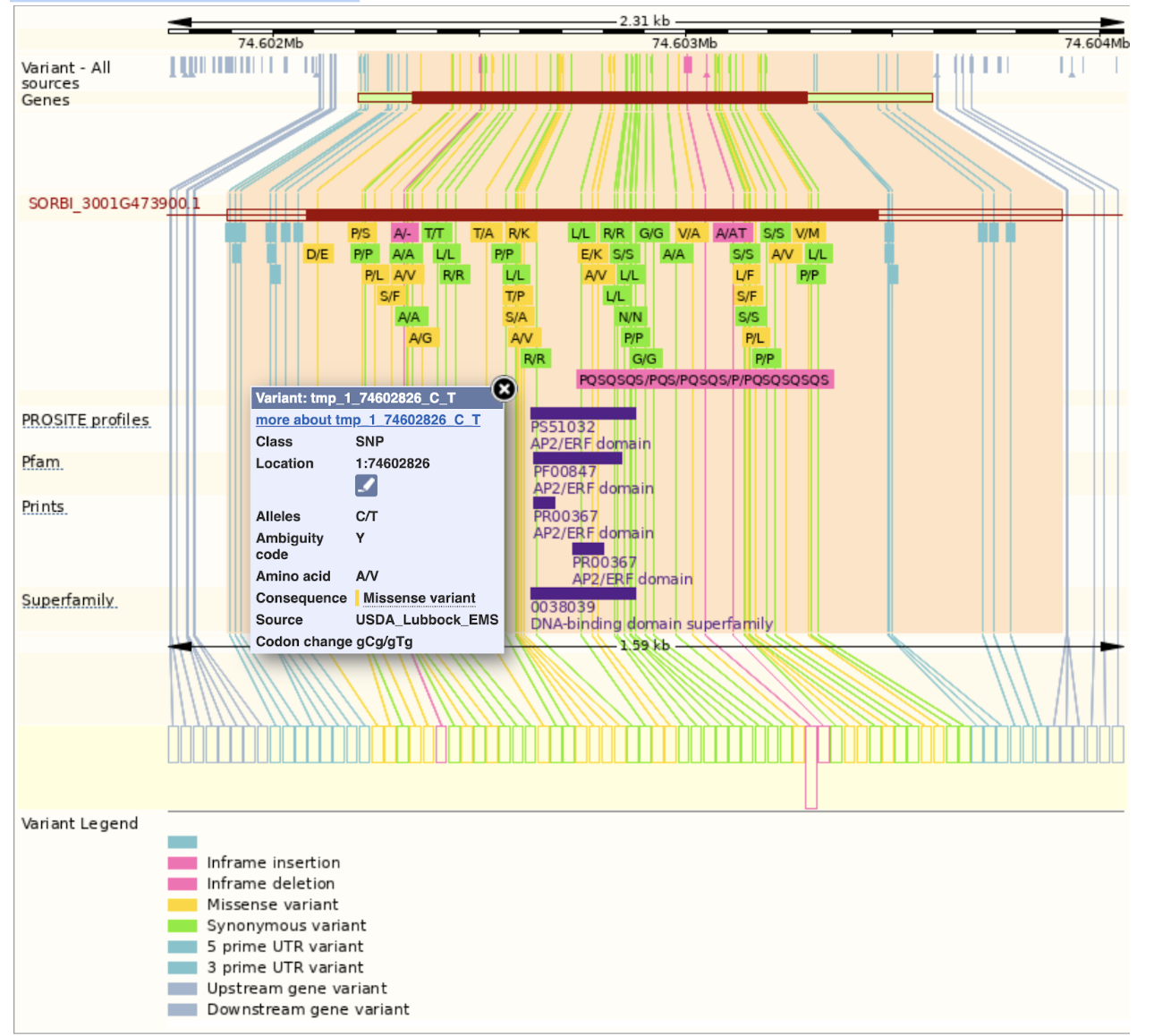1154x1036 pixels.
Task: Click the location edit pencil icon
Action: pos(368,485)
